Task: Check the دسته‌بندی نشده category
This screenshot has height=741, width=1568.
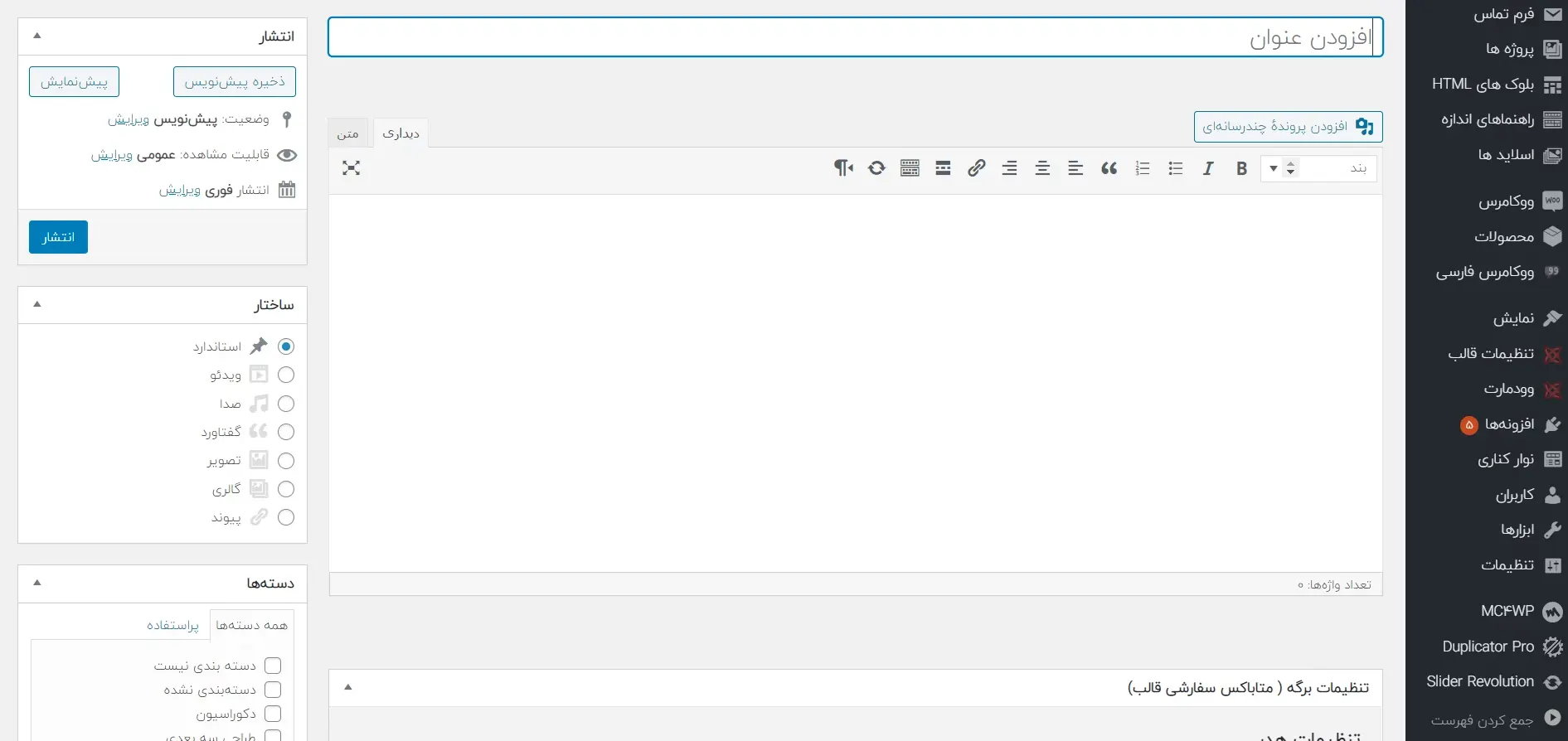Action: tap(273, 690)
